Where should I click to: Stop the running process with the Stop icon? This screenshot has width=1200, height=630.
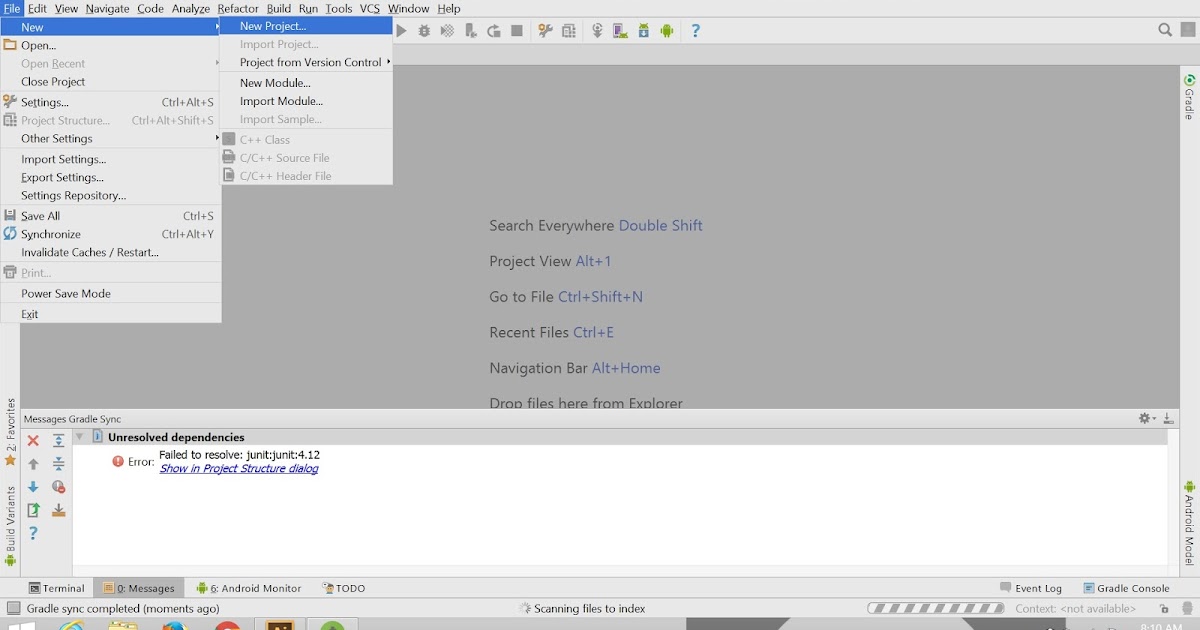point(517,31)
